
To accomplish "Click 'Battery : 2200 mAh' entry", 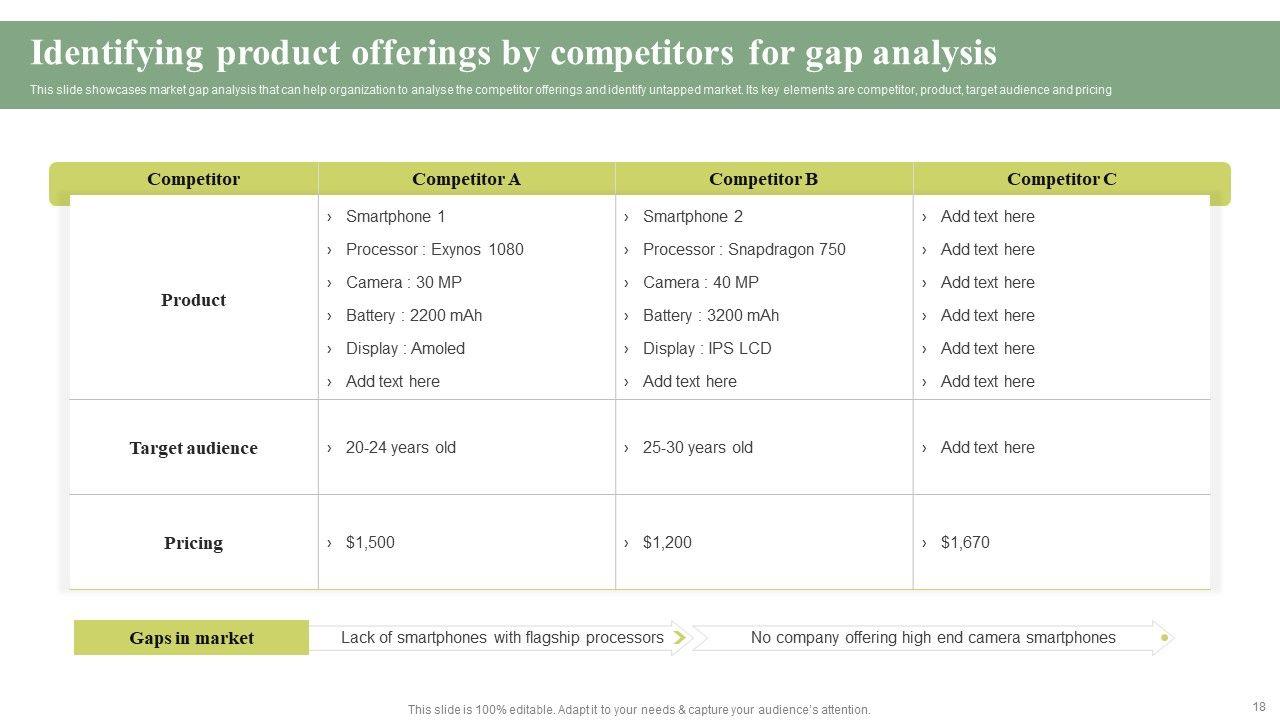I will [414, 316].
